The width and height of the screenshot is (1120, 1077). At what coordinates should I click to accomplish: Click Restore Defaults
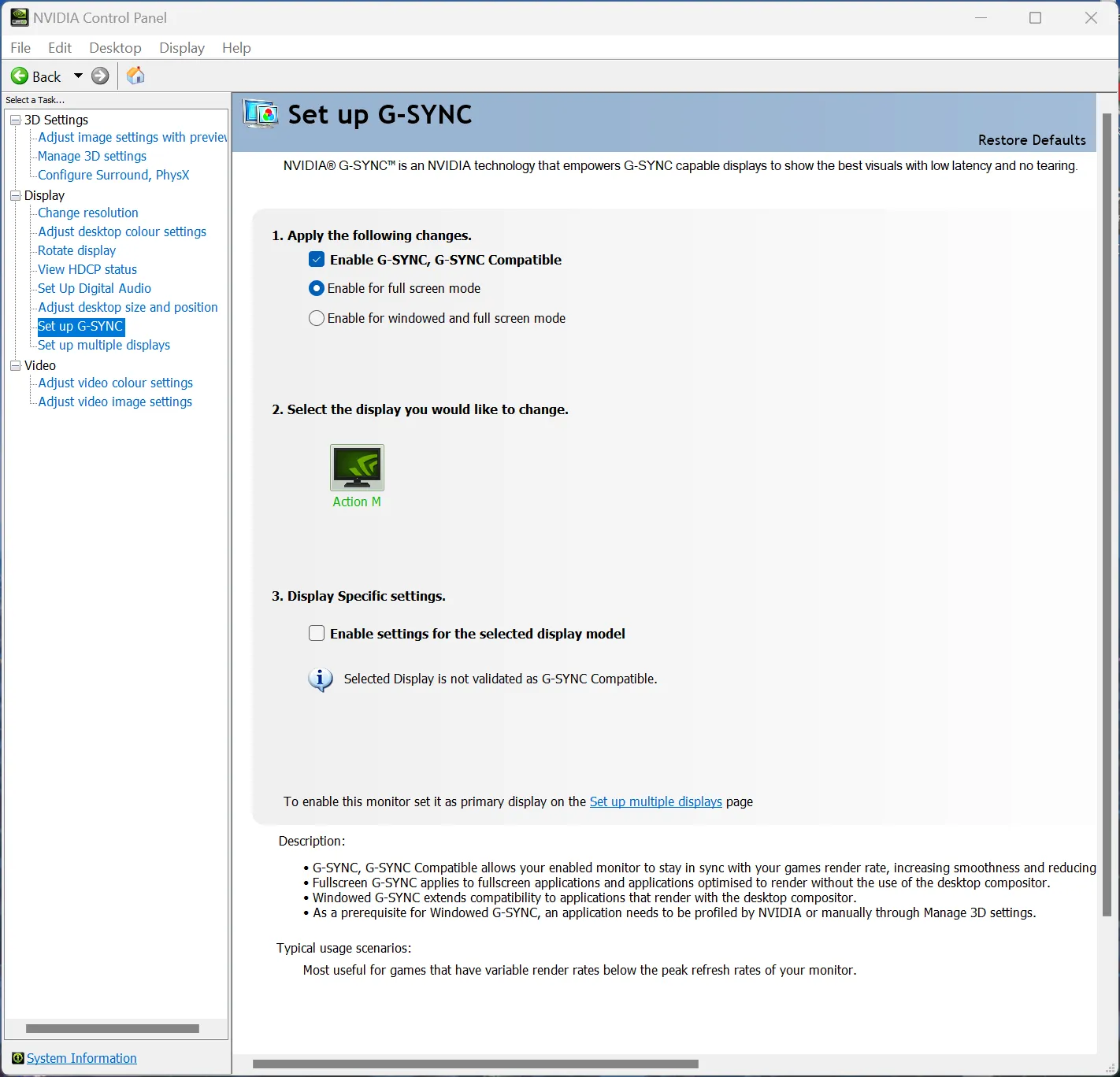(x=1031, y=140)
